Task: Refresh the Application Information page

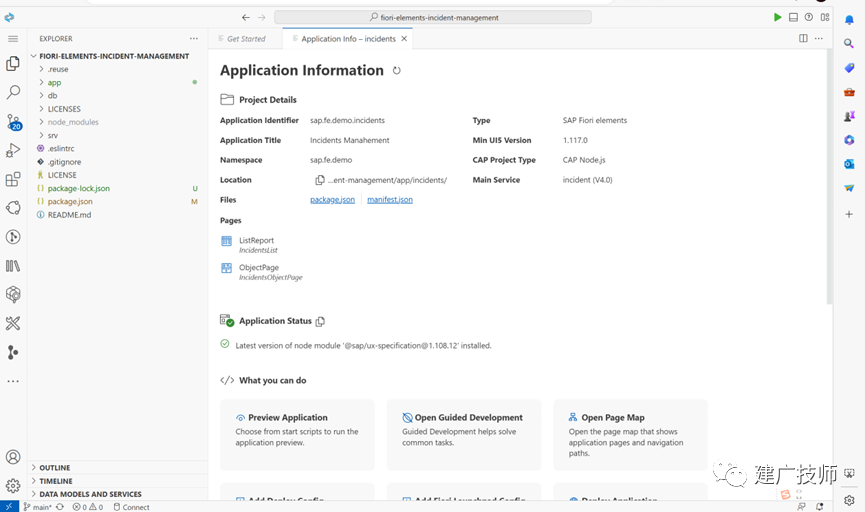Action: (x=396, y=71)
